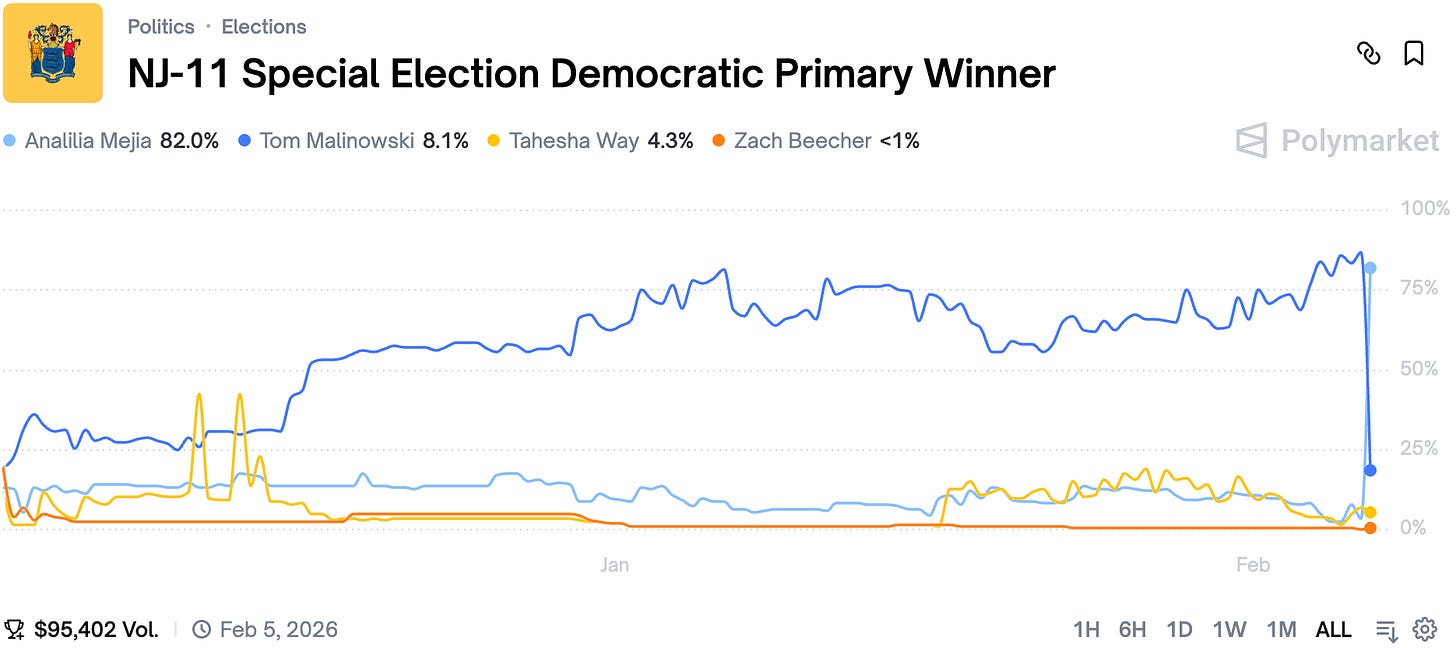Image resolution: width=1456 pixels, height=648 pixels.
Task: Select the 1H time range
Action: point(1086,630)
